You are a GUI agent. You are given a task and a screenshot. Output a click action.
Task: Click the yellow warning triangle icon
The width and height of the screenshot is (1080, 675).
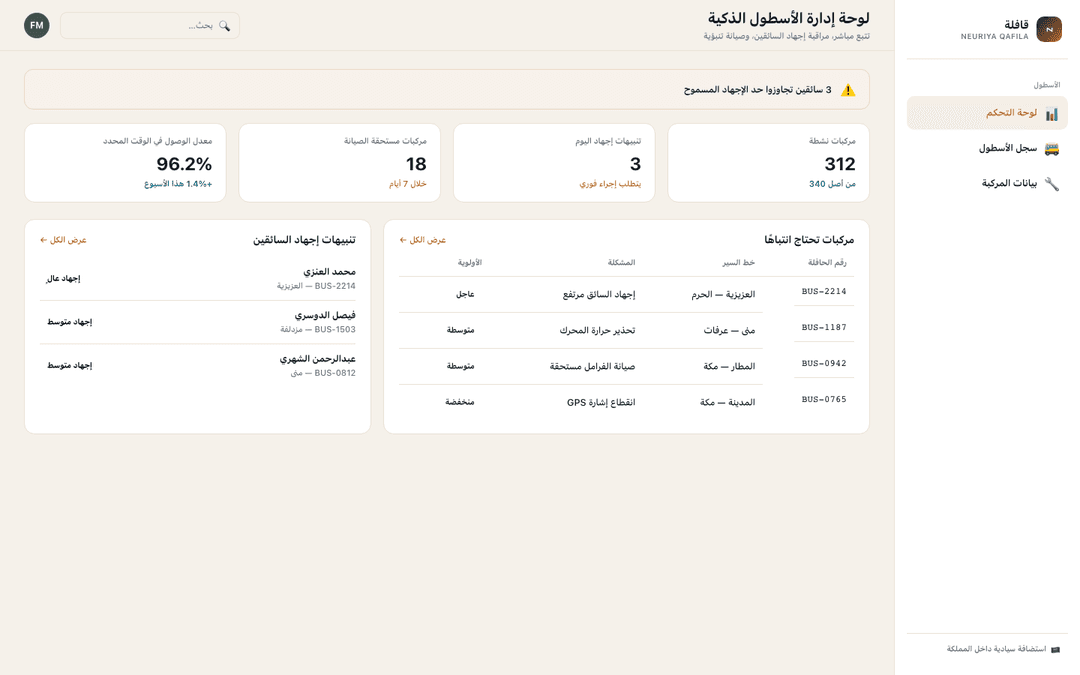(848, 90)
